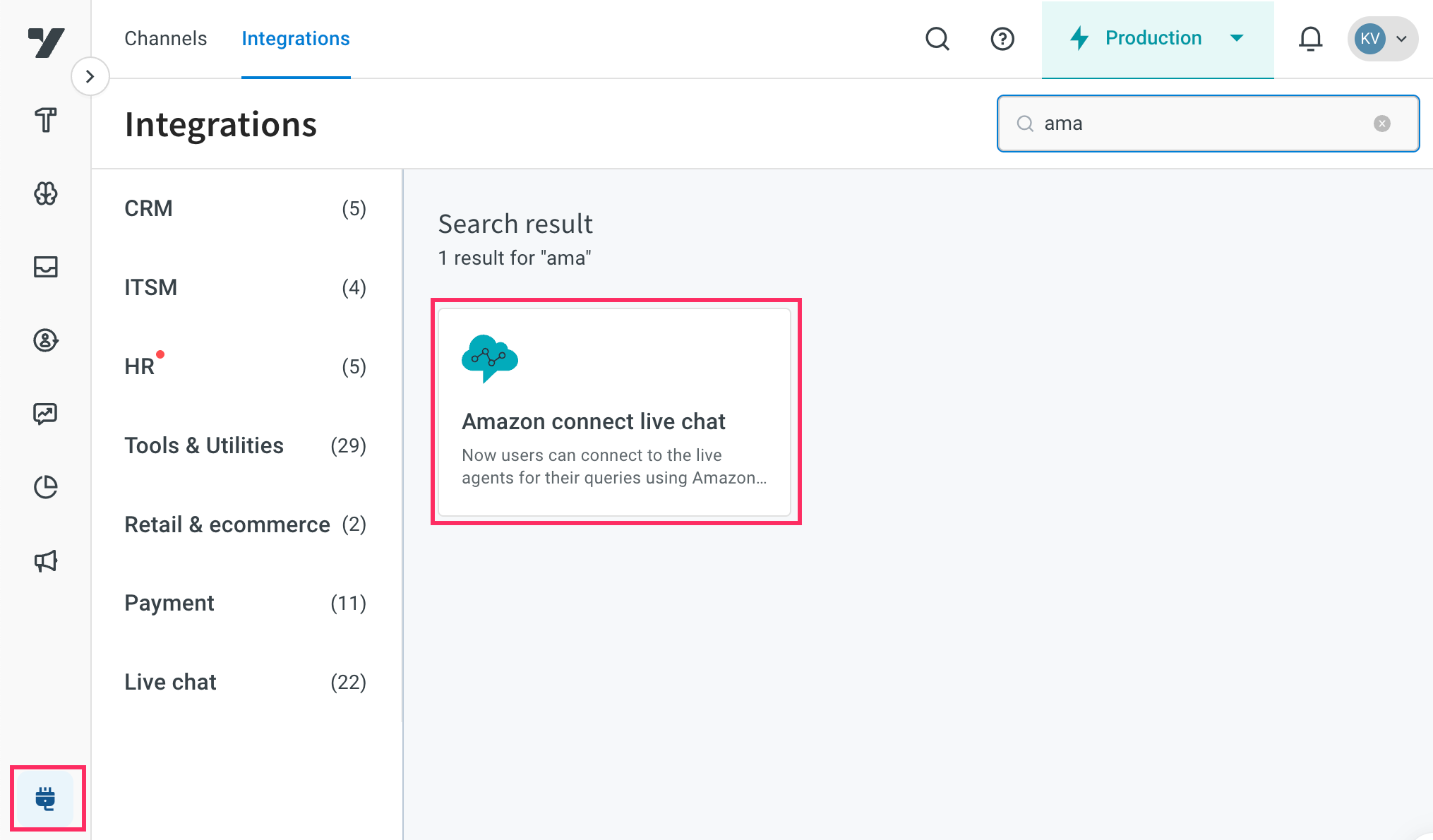Click the Yellow.ai logo icon
Image resolution: width=1433 pixels, height=840 pixels.
[x=46, y=42]
